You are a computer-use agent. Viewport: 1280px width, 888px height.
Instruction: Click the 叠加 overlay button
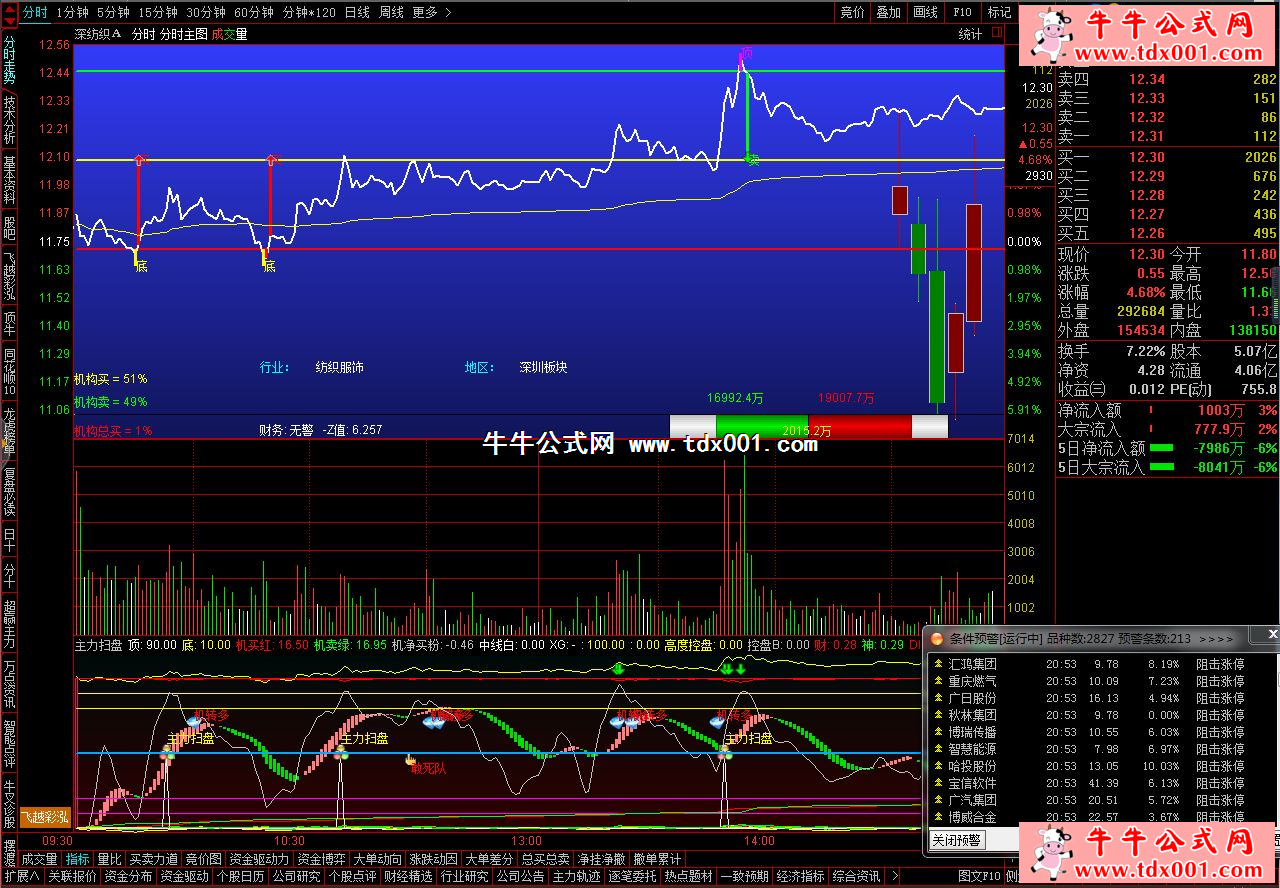[x=888, y=12]
